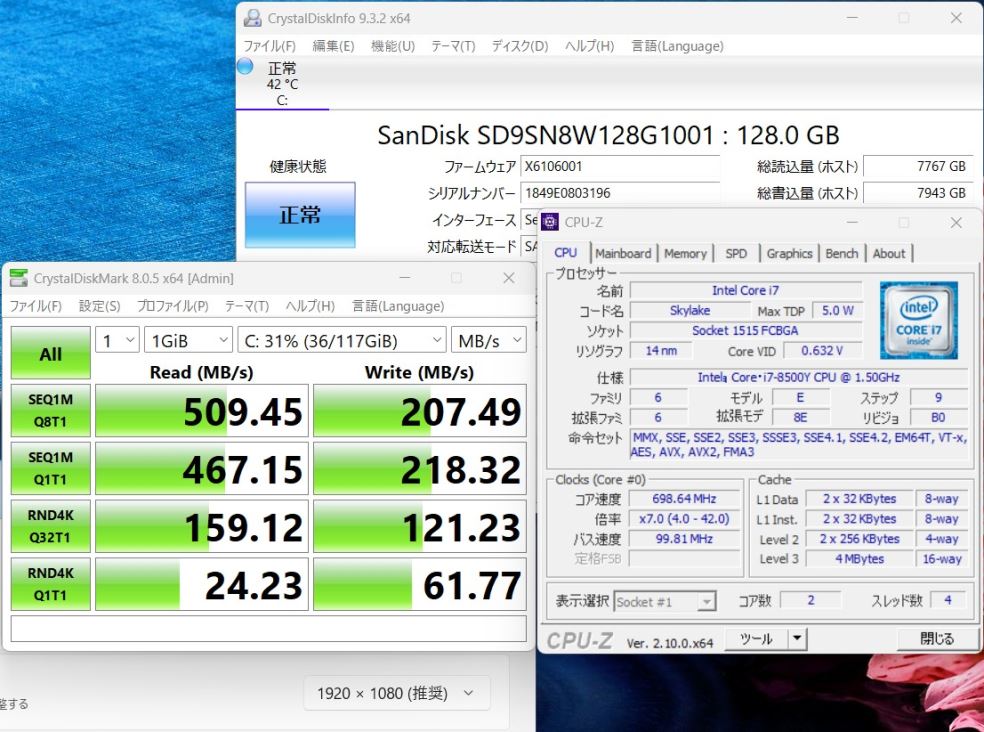Run the SEQ1M Q1T1 test

click(x=50, y=468)
